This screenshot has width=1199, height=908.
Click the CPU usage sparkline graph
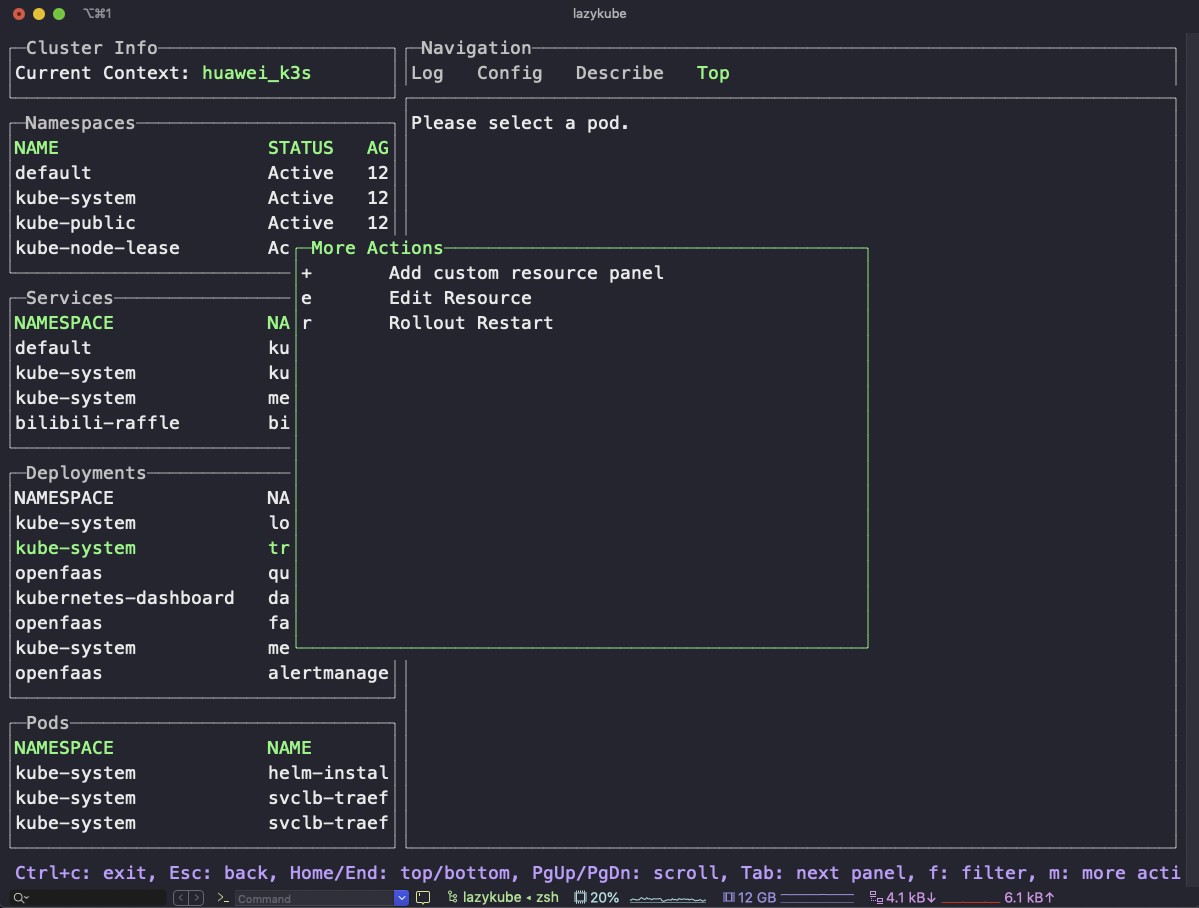tap(668, 899)
